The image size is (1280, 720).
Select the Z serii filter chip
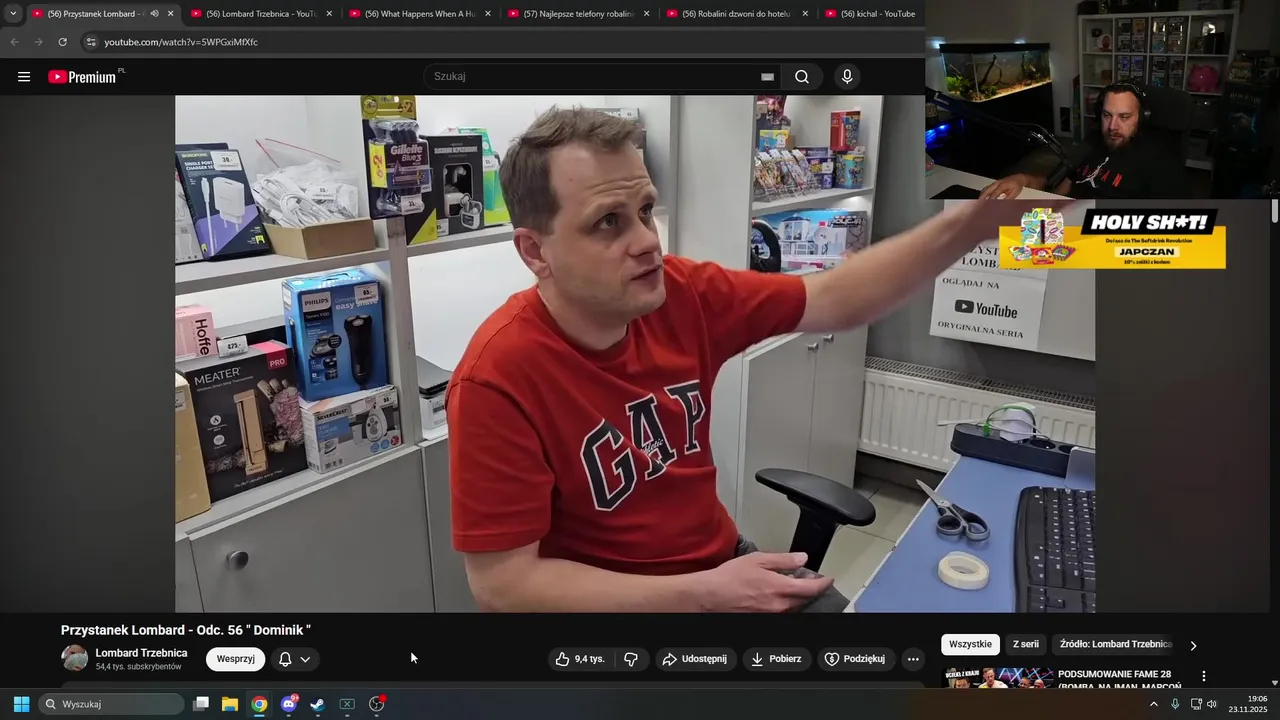click(x=1026, y=645)
